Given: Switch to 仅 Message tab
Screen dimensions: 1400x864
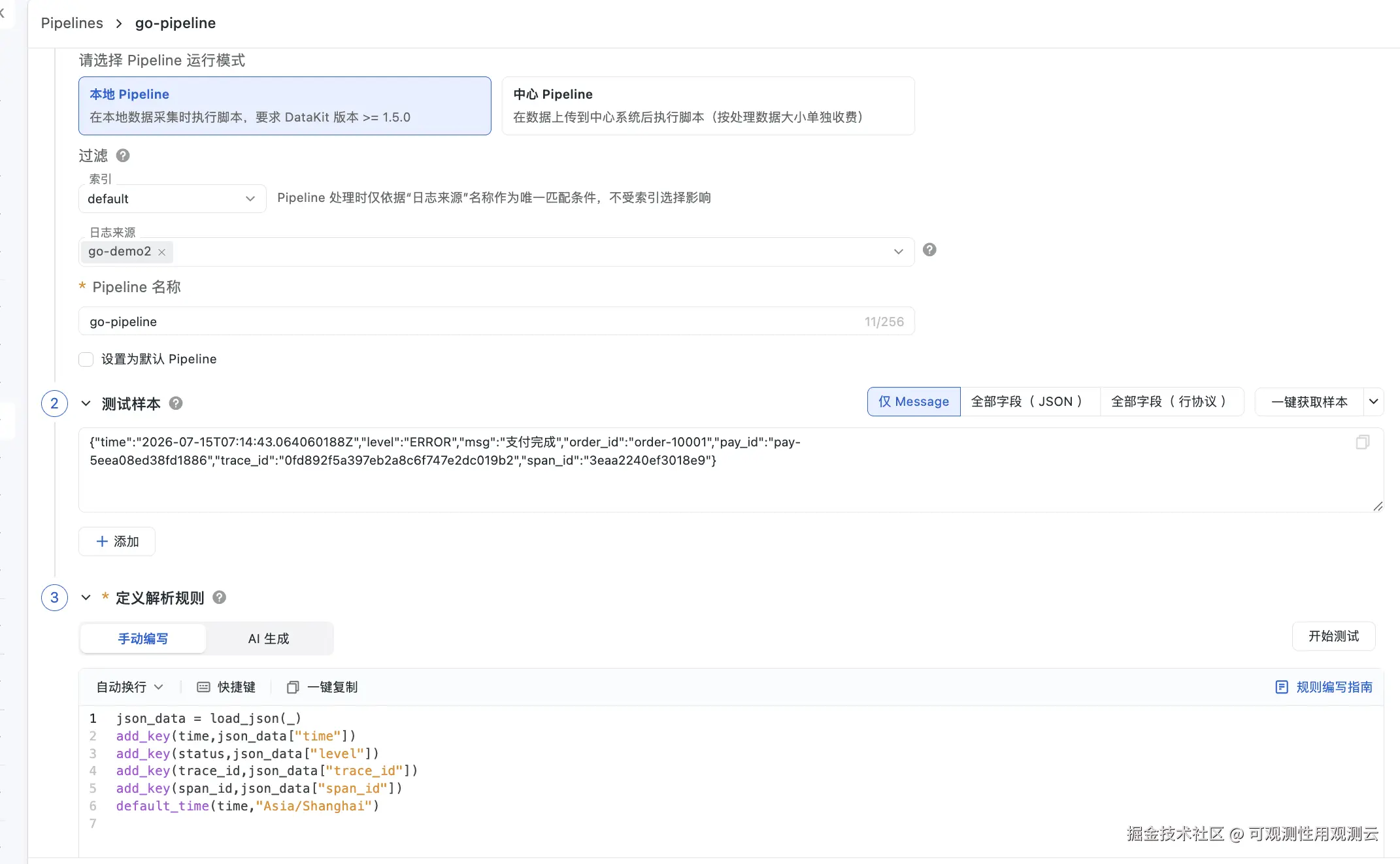Looking at the screenshot, I should click(x=914, y=401).
